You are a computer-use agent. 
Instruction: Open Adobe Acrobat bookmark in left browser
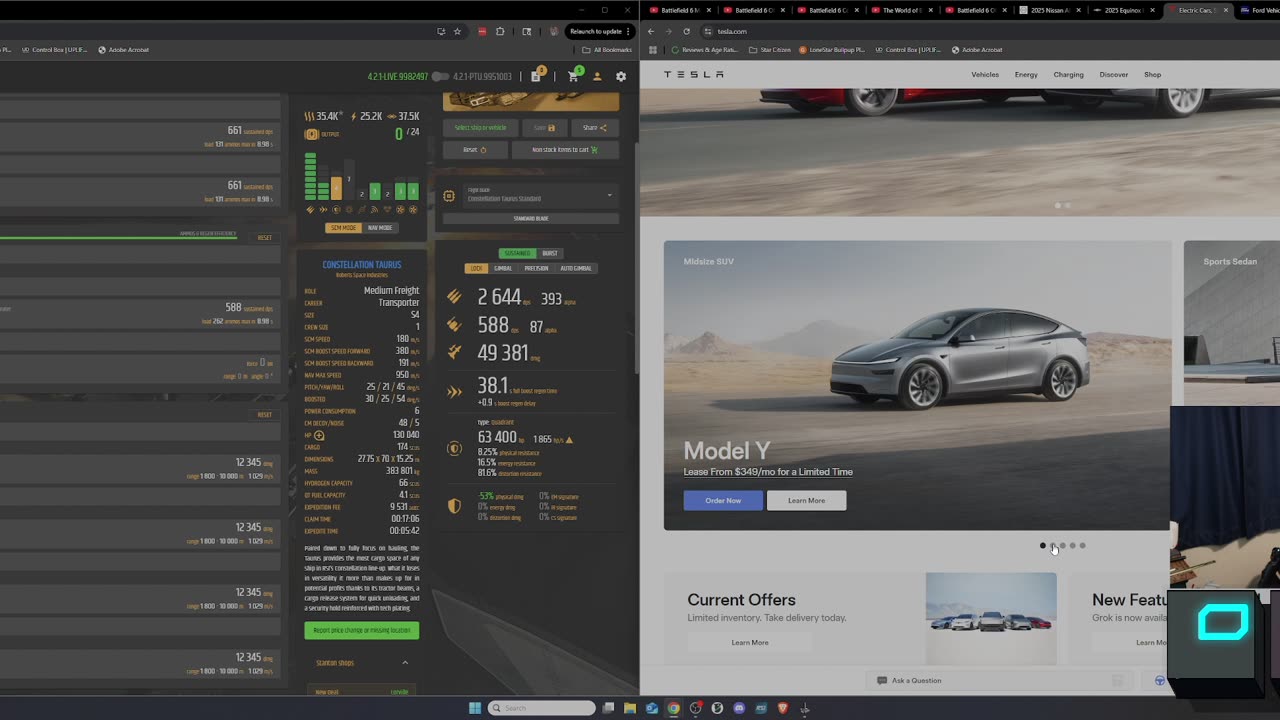pyautogui.click(x=125, y=50)
